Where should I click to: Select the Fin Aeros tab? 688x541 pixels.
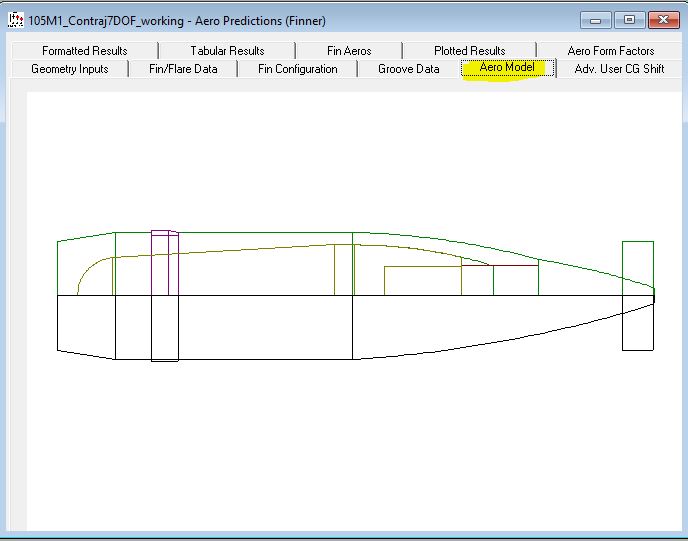click(349, 51)
